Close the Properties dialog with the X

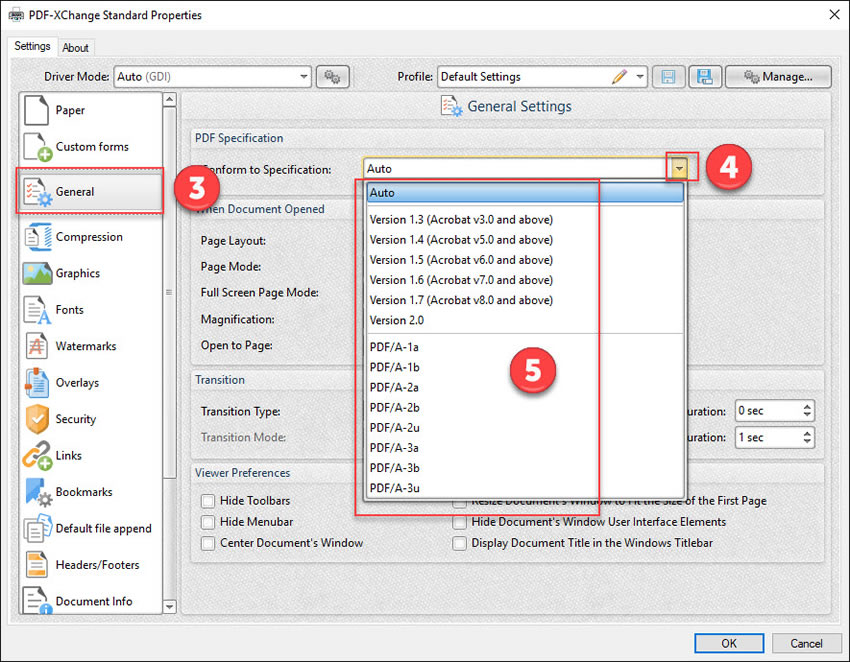(834, 15)
